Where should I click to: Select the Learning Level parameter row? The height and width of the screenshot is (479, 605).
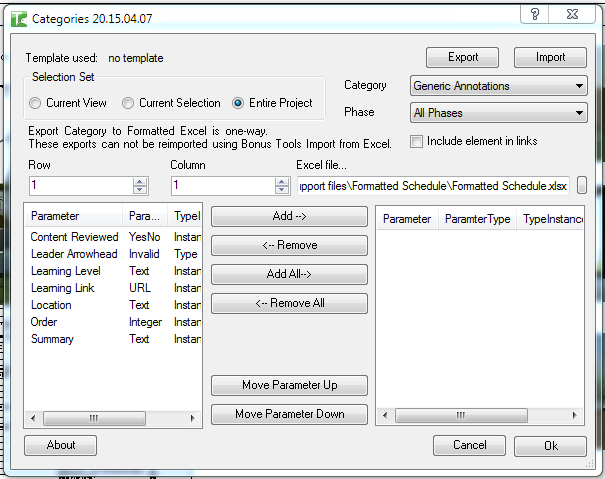point(113,271)
